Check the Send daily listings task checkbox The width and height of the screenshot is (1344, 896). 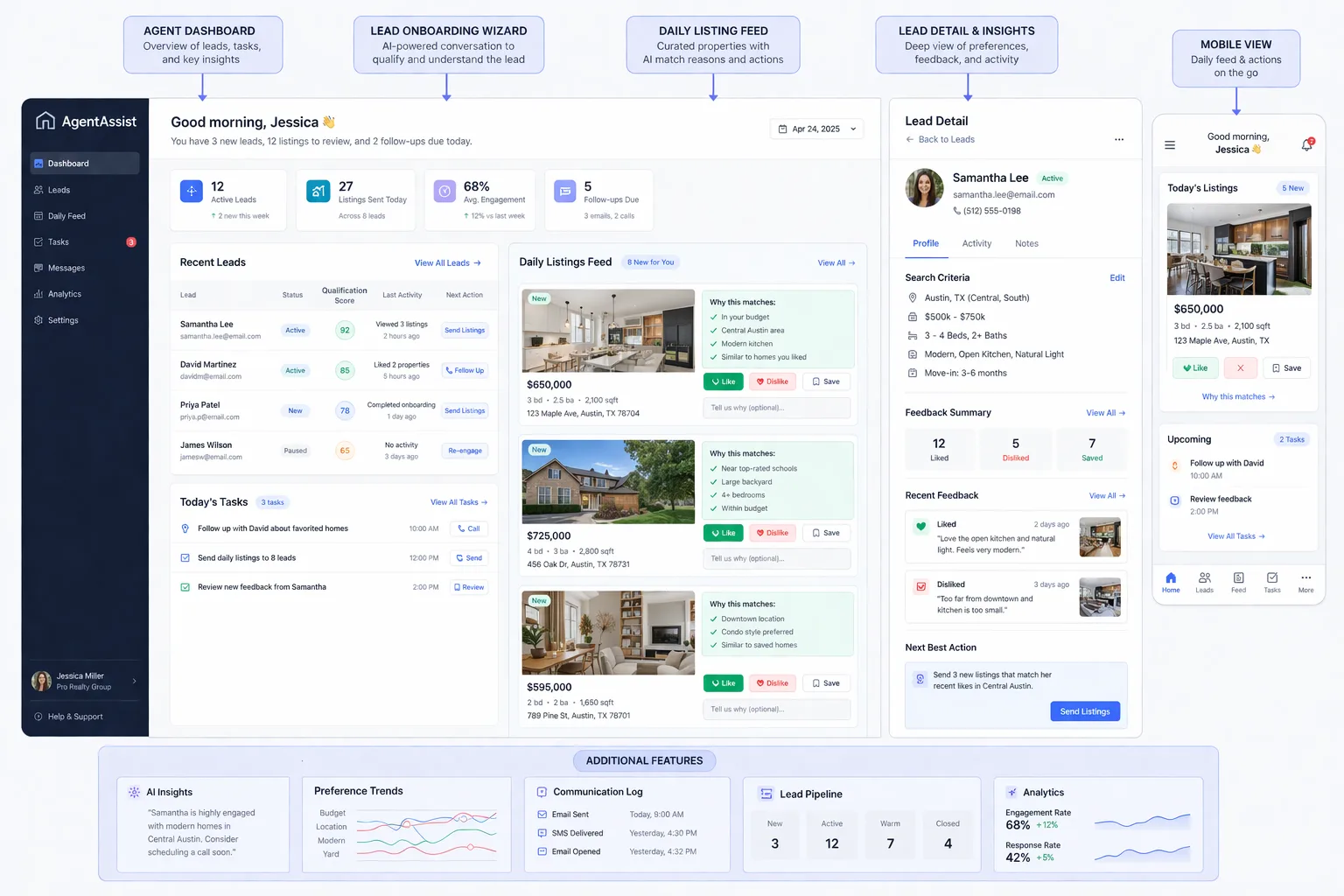(185, 558)
